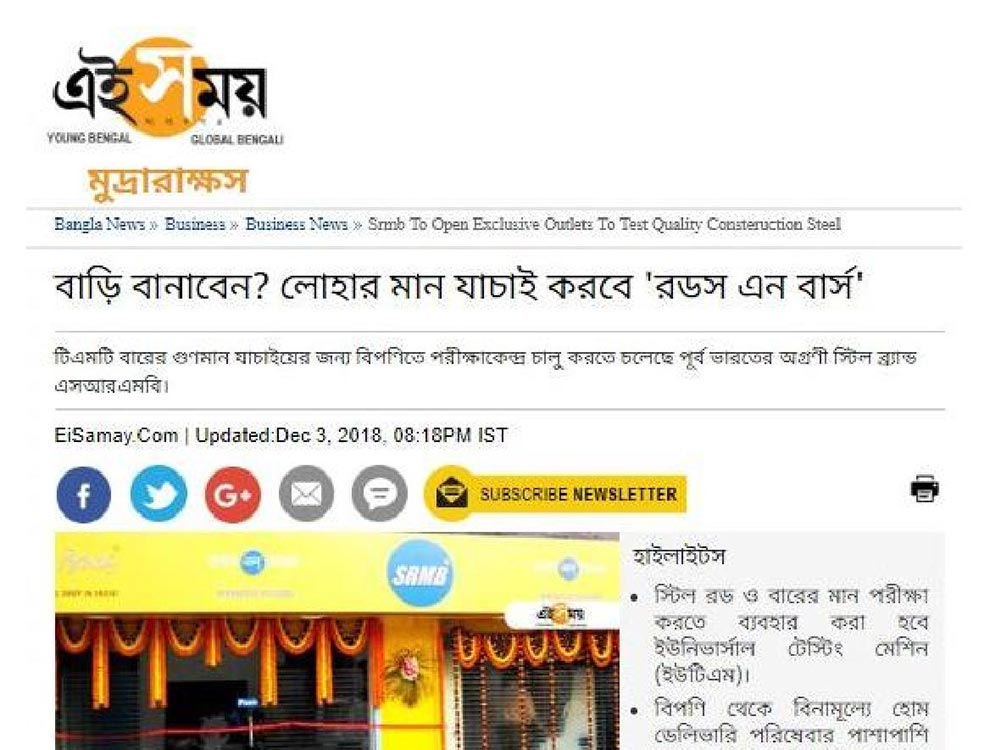Click the Ei Samay watermark on the photo

tap(561, 614)
